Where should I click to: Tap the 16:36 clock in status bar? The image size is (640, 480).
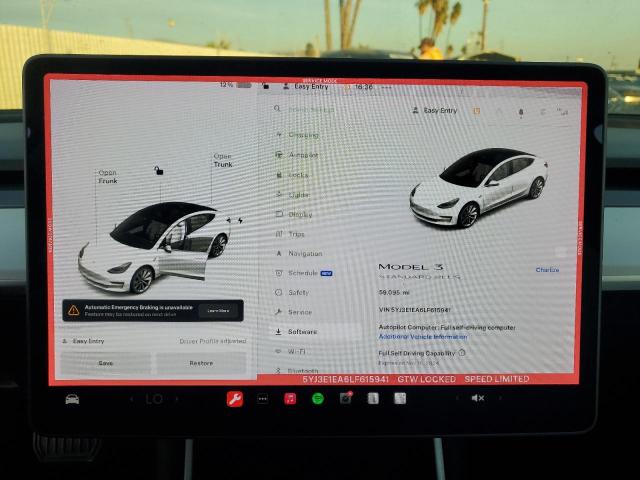tap(364, 87)
